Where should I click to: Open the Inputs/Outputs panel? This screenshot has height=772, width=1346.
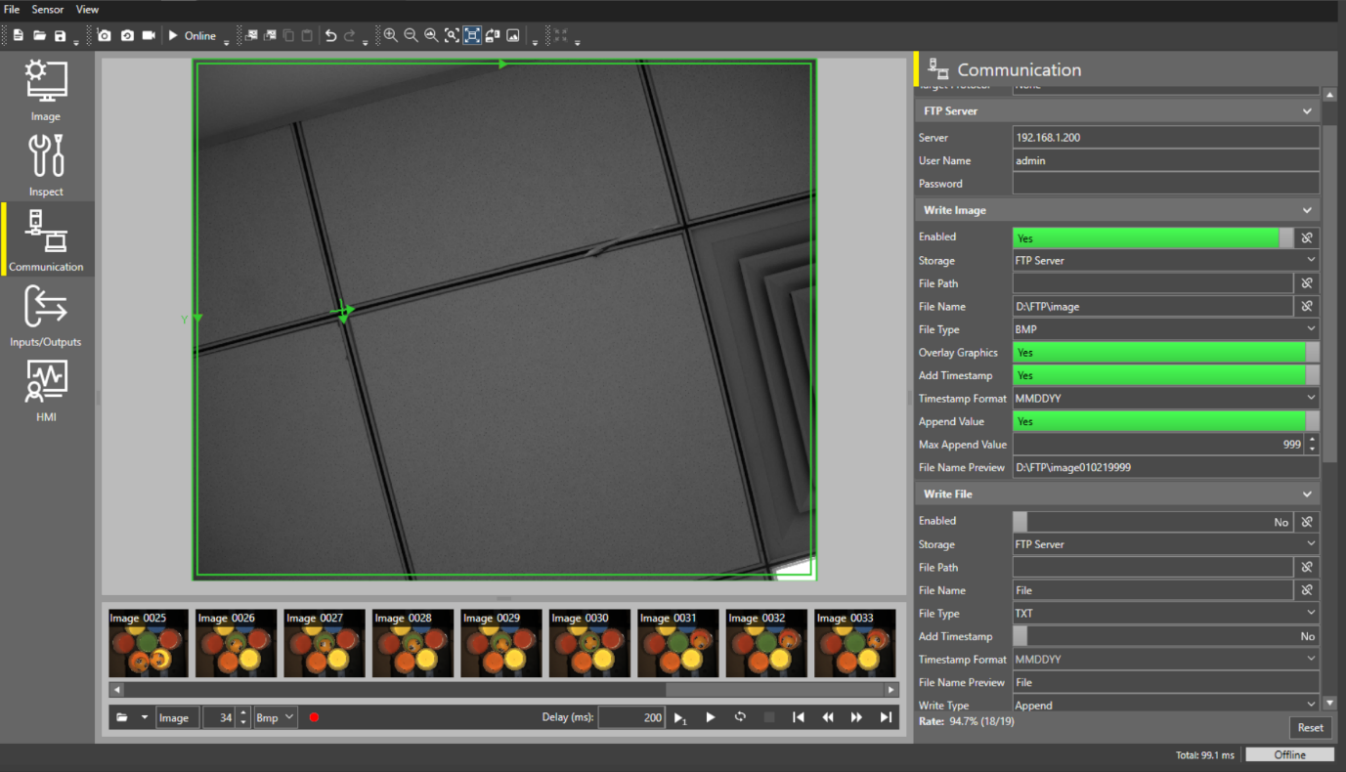point(46,315)
